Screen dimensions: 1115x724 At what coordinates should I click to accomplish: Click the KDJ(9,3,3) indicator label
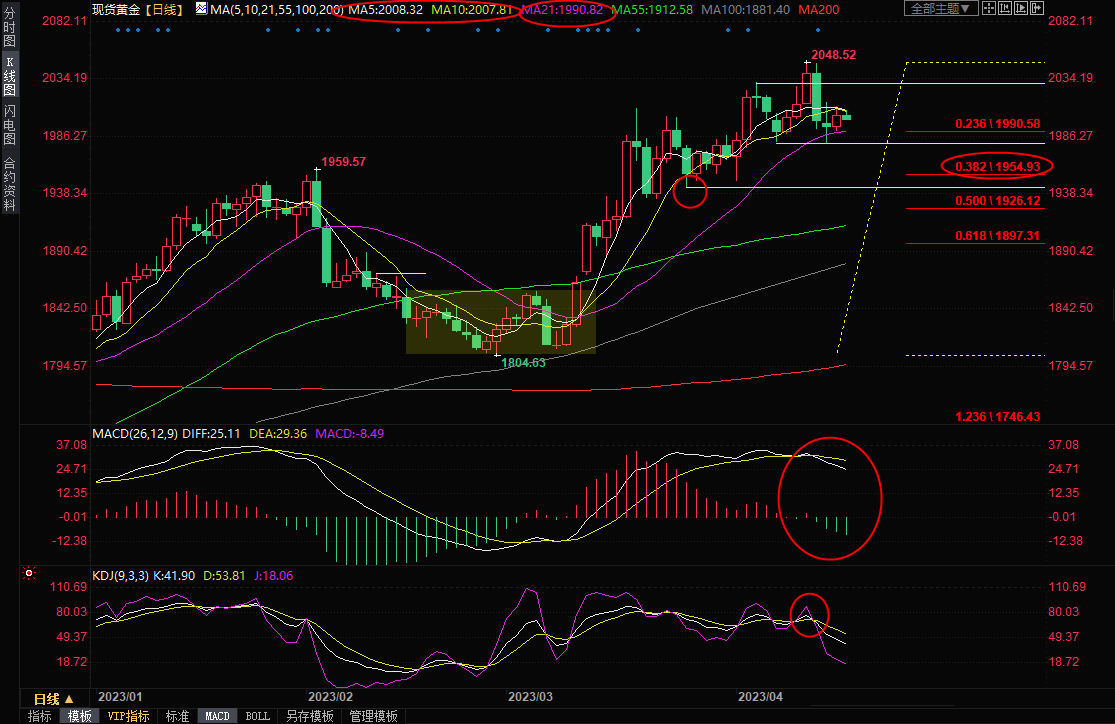coord(121,575)
